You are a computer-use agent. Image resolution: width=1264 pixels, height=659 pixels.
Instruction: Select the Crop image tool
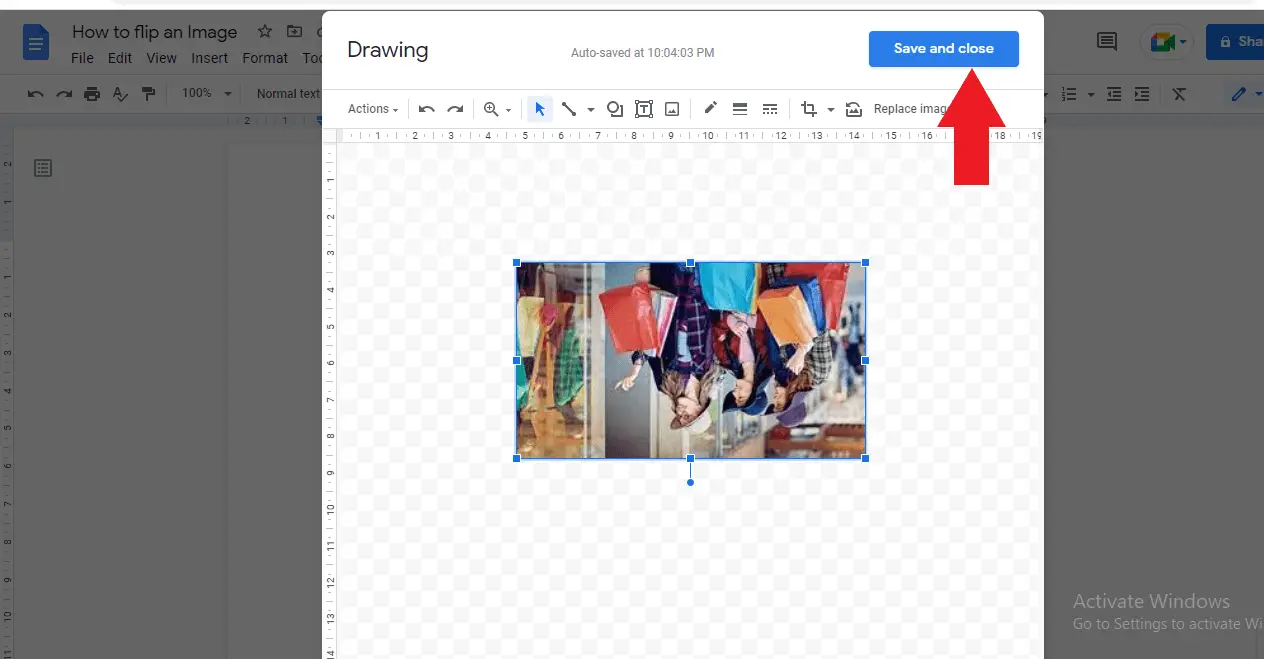click(808, 108)
